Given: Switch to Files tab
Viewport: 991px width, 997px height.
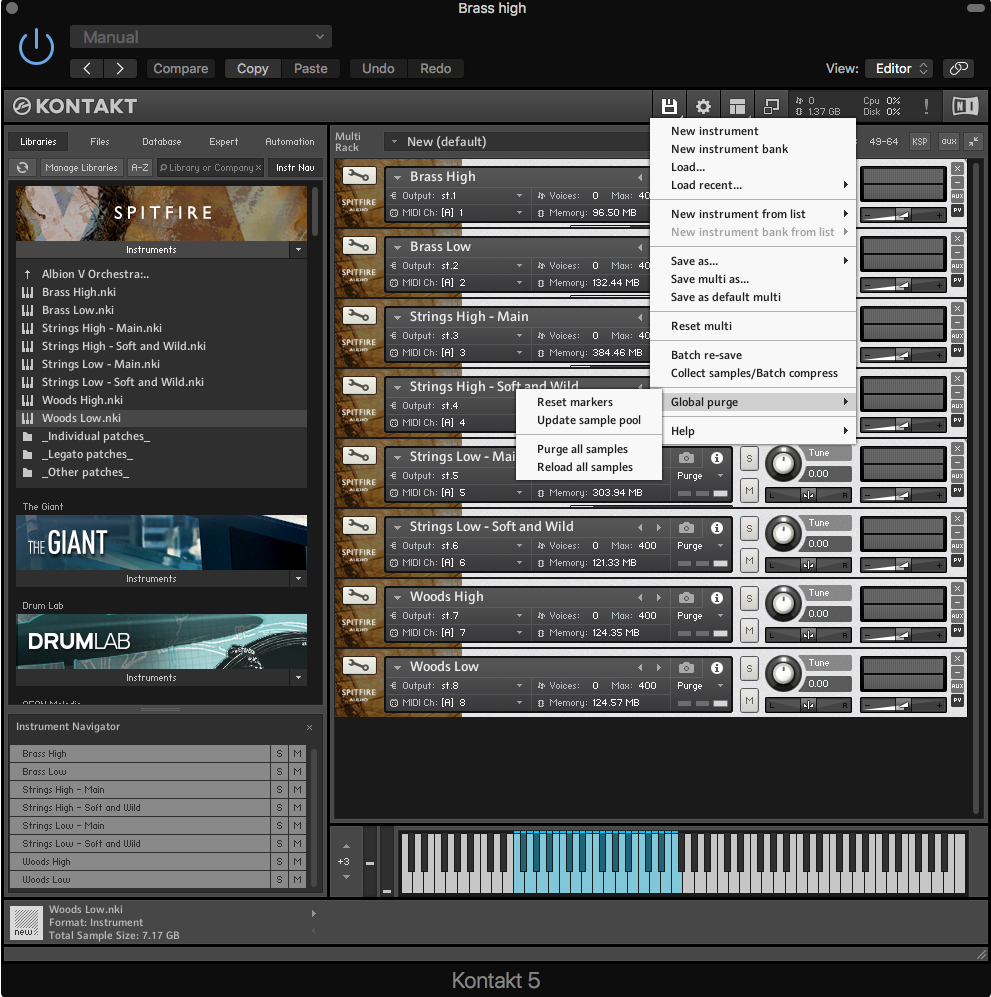Looking at the screenshot, I should point(99,141).
